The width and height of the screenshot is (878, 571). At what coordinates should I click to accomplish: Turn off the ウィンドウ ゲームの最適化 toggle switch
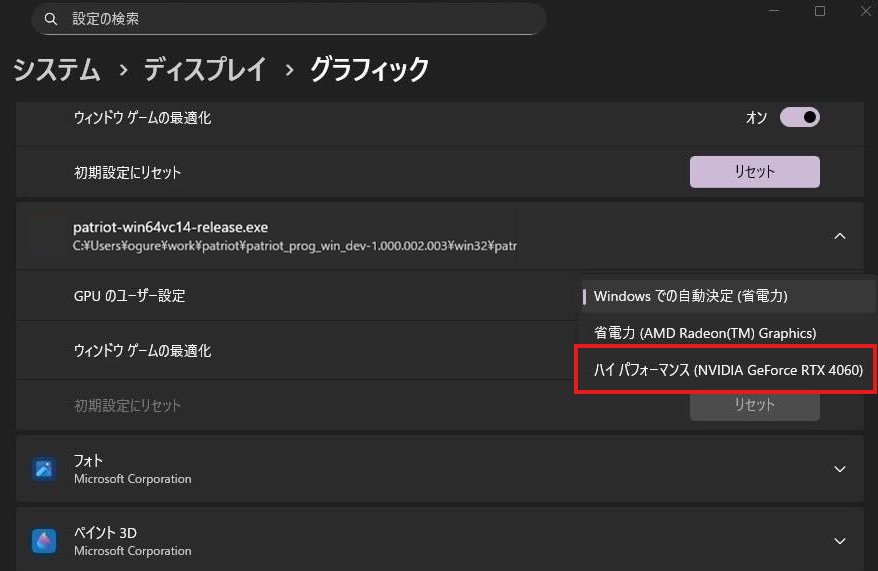point(799,118)
